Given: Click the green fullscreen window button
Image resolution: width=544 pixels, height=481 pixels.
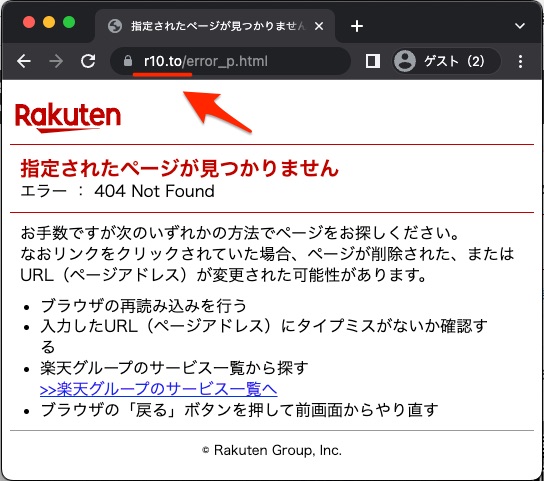Looking at the screenshot, I should [69, 22].
